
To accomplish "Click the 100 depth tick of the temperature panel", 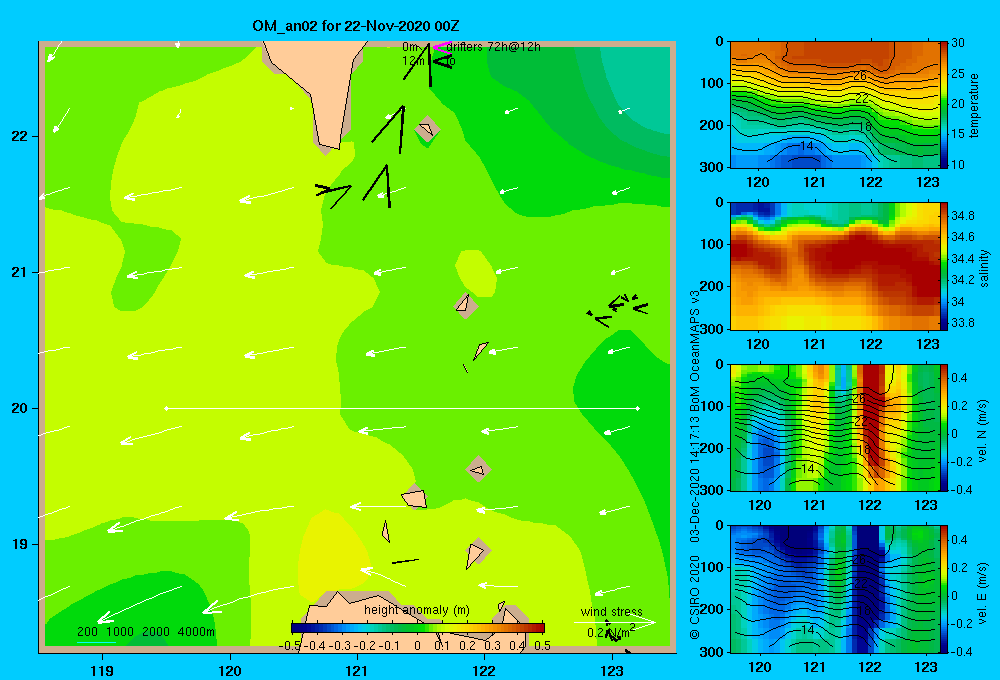I will [x=711, y=83].
